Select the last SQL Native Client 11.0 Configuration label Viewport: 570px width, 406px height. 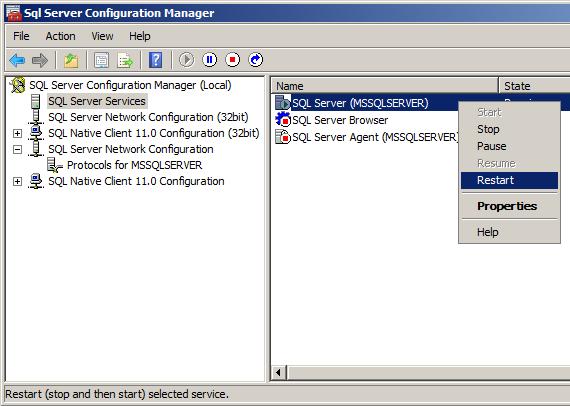tap(136, 181)
